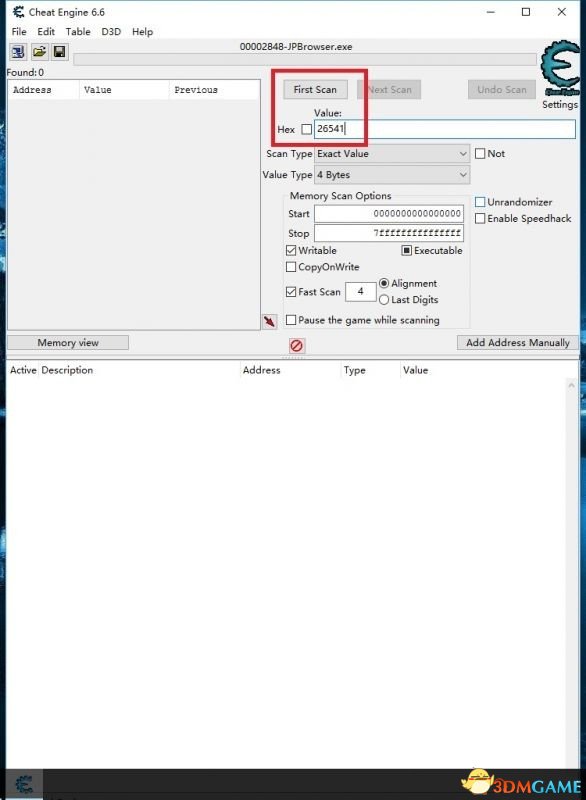
Task: Expand the Scan Type dropdown
Action: (392, 154)
